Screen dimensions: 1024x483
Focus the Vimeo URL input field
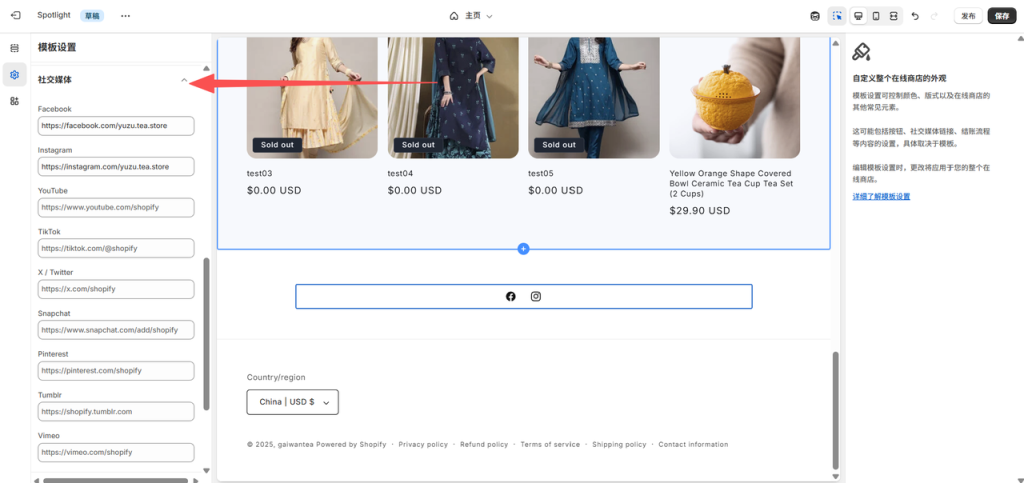116,452
